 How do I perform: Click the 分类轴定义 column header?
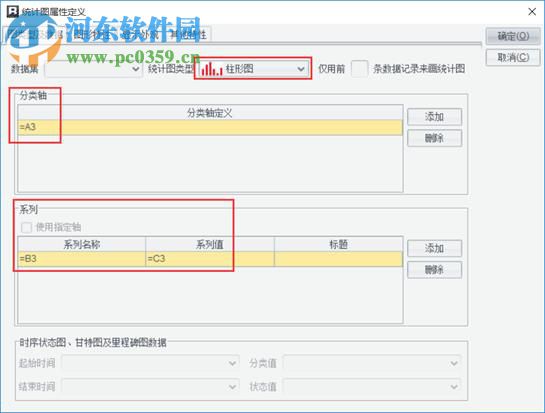[210, 113]
